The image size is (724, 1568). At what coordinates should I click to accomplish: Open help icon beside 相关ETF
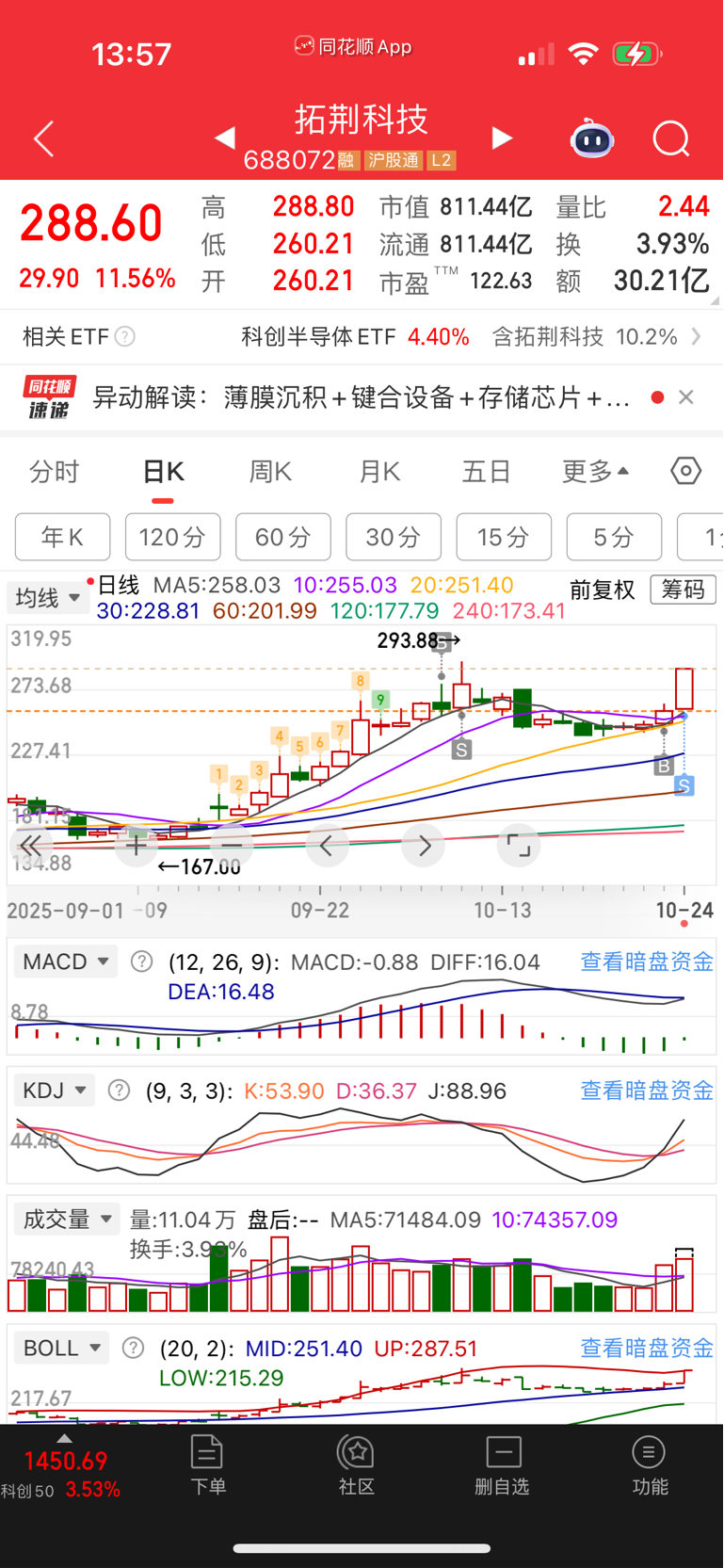[124, 336]
